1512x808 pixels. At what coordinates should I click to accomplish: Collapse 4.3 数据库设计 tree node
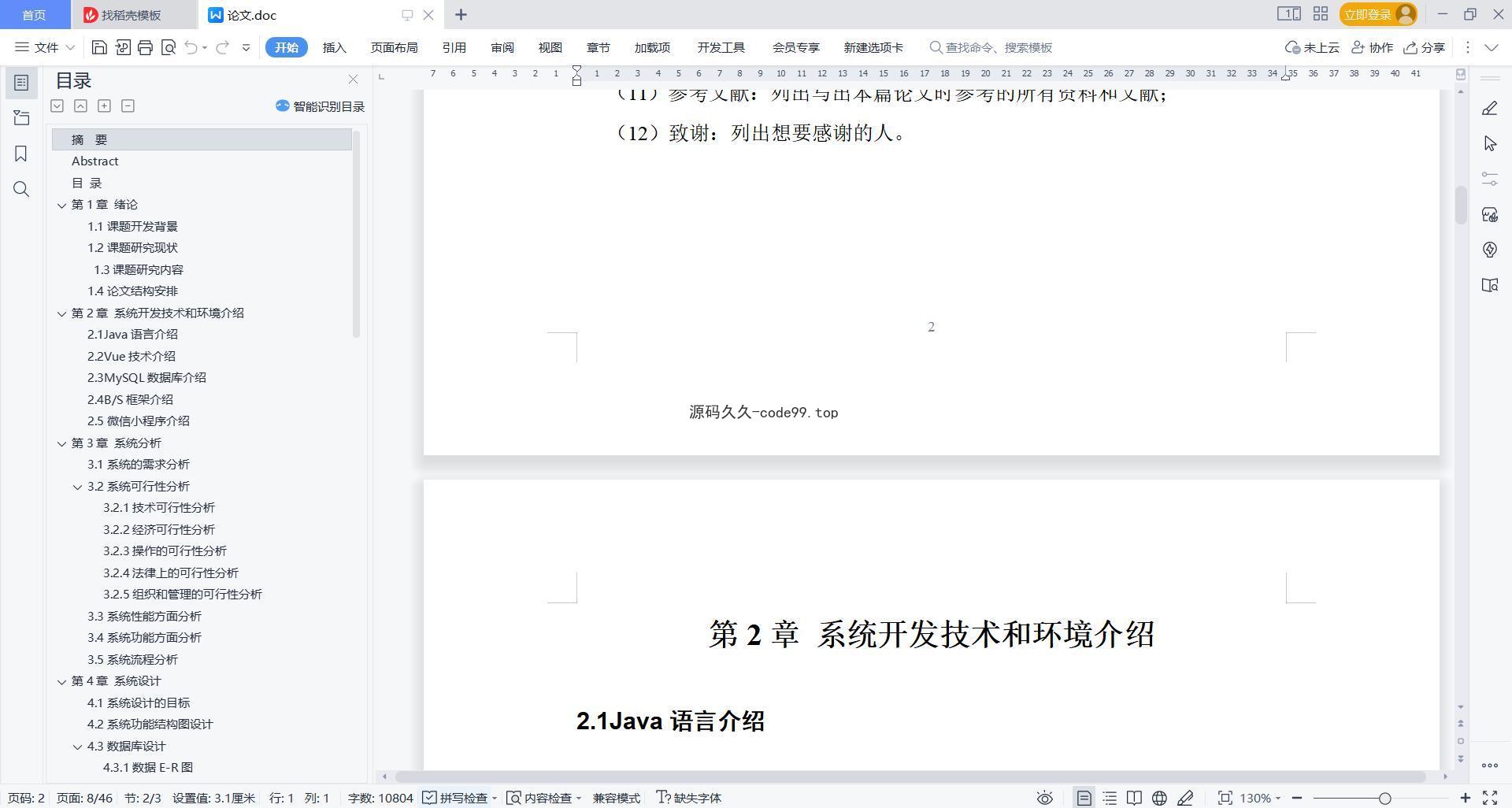(77, 747)
